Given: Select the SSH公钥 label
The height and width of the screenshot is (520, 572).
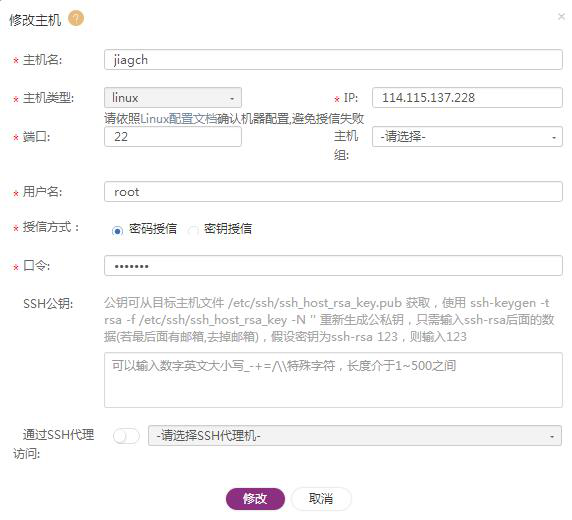Looking at the screenshot, I should point(48,303).
